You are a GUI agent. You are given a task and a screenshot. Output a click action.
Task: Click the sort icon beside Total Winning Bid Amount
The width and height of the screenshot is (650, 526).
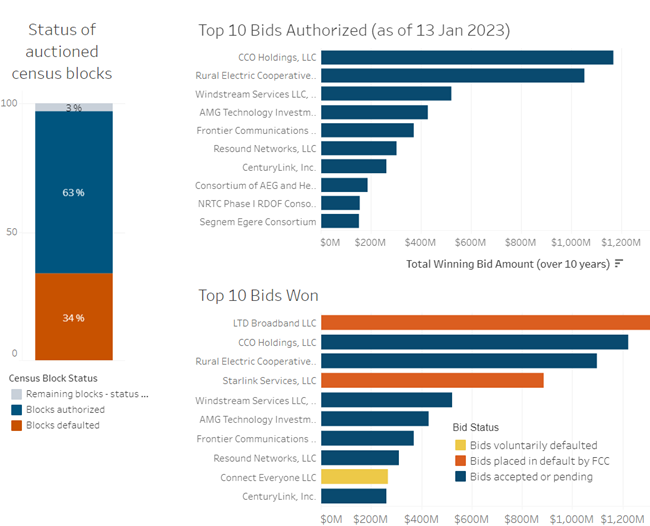coord(619,264)
